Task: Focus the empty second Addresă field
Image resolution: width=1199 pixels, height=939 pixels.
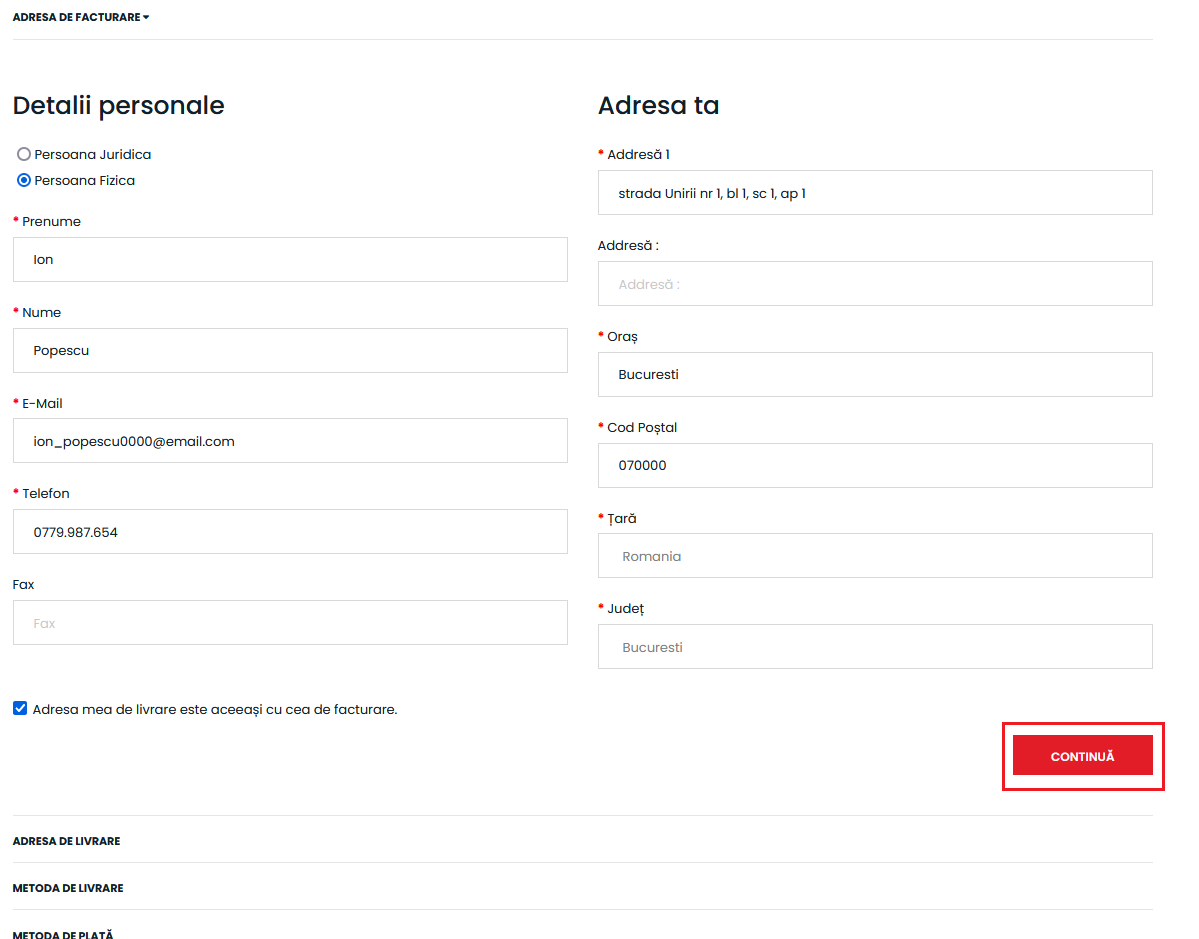Action: coord(874,284)
